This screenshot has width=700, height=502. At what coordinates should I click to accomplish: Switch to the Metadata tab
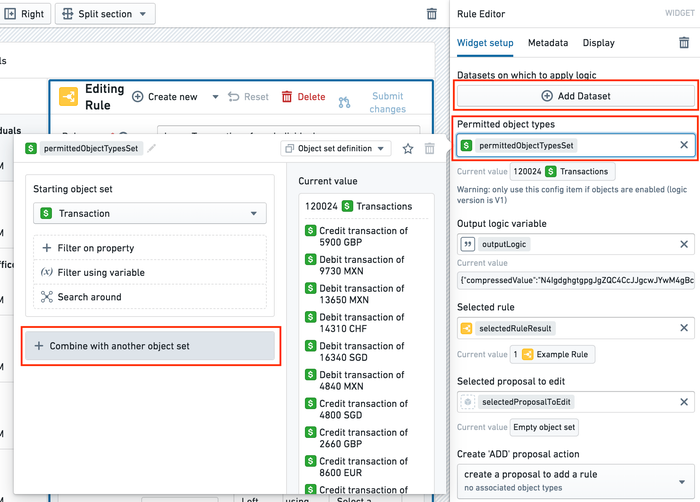tap(548, 43)
